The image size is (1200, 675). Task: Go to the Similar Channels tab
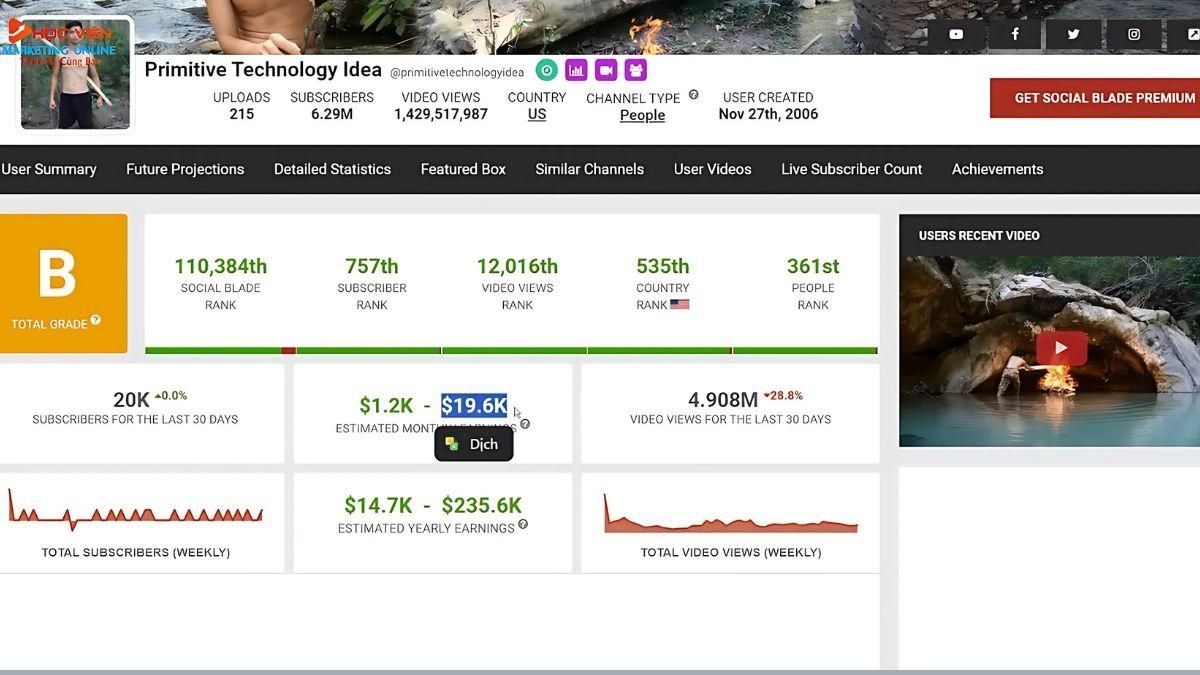589,169
